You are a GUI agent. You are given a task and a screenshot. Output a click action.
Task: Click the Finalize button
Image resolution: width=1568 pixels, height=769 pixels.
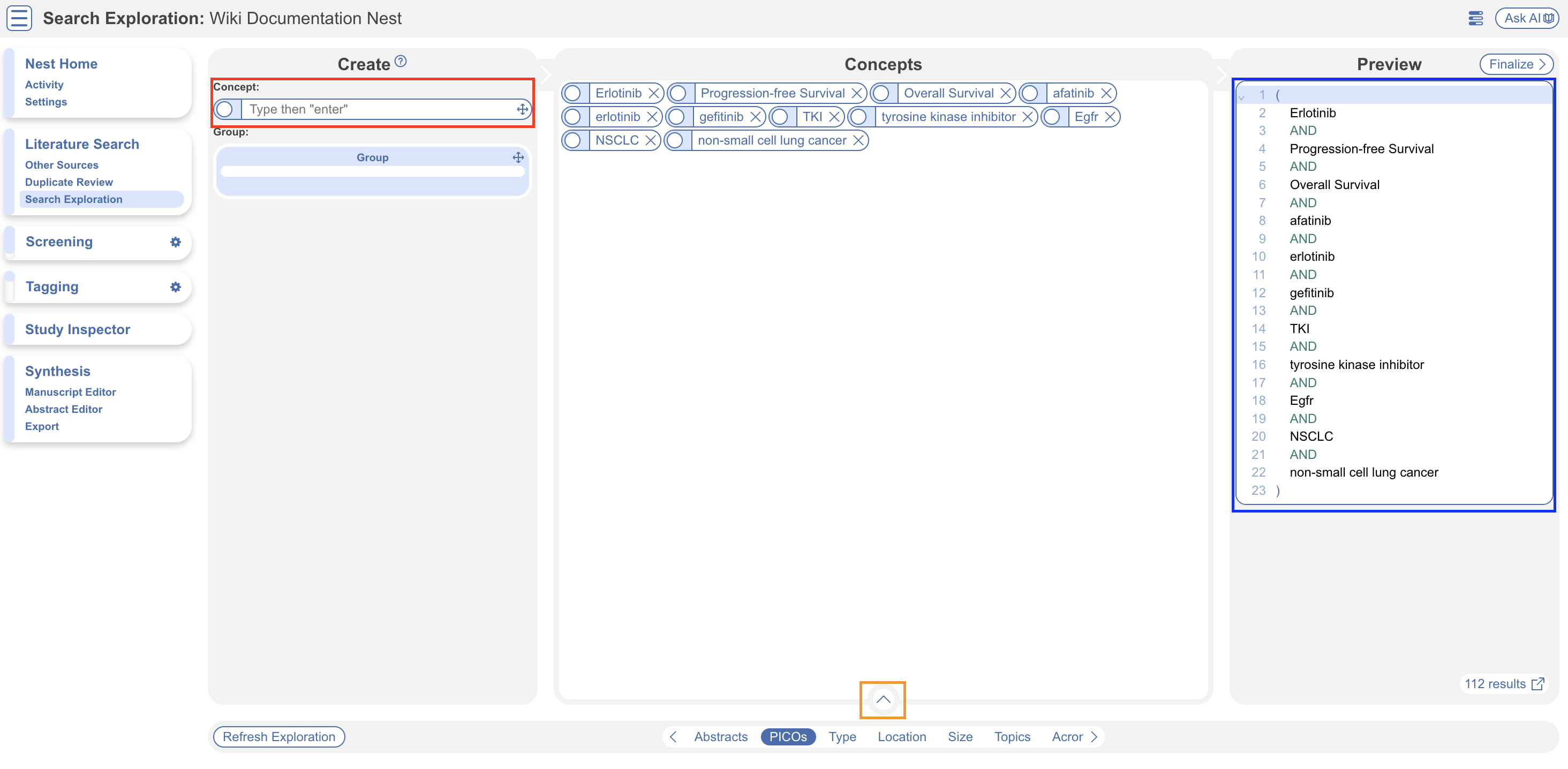point(1516,64)
